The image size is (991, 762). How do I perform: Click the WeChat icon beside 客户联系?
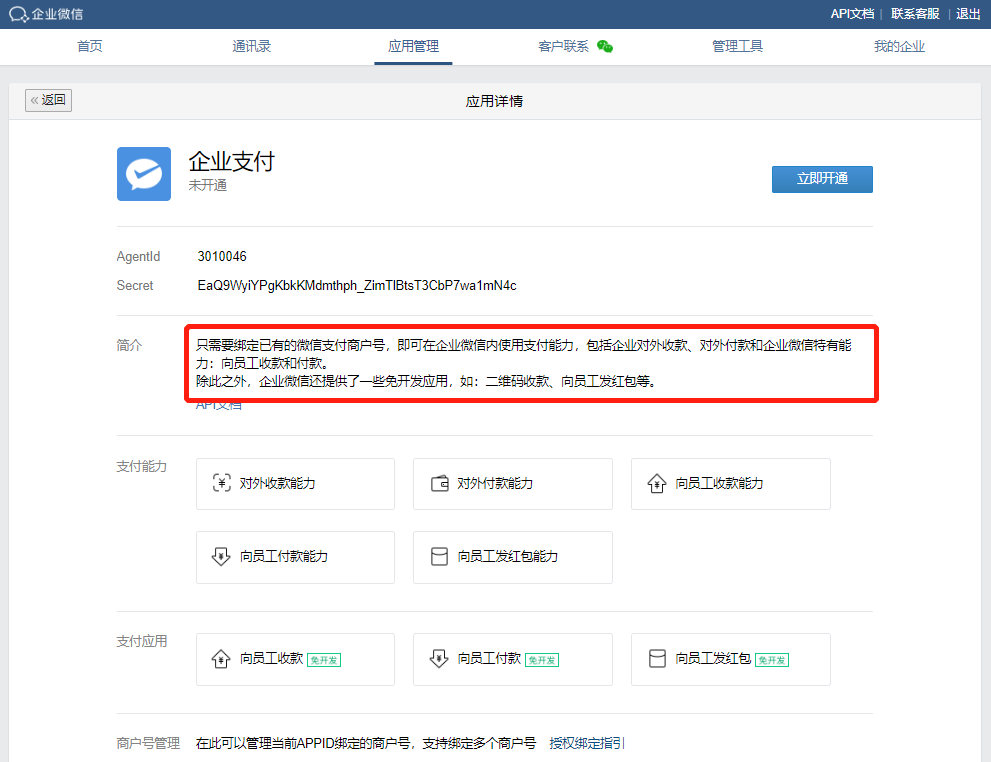pos(604,46)
